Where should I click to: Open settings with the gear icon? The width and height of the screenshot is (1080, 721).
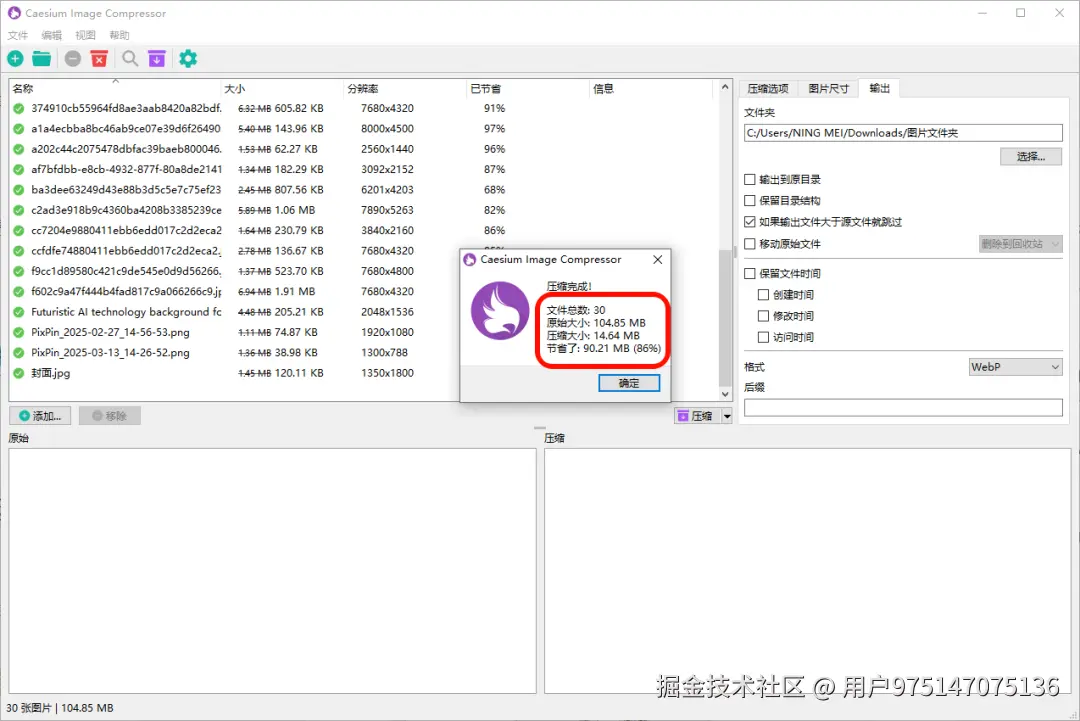188,59
